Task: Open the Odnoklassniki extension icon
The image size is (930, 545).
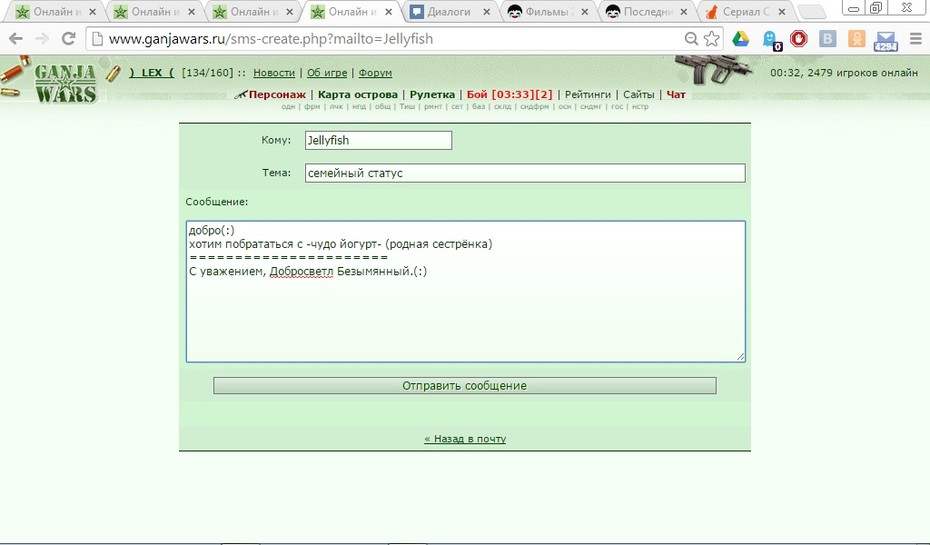Action: tap(856, 39)
